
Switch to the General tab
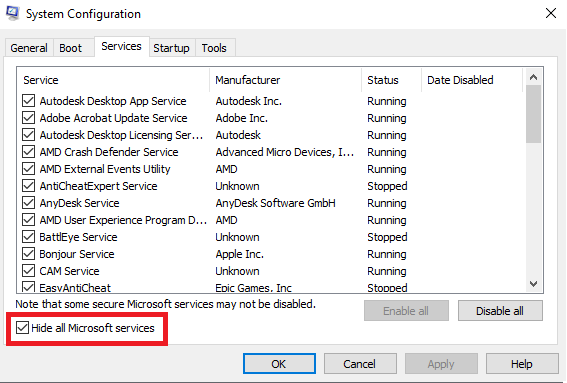(29, 48)
